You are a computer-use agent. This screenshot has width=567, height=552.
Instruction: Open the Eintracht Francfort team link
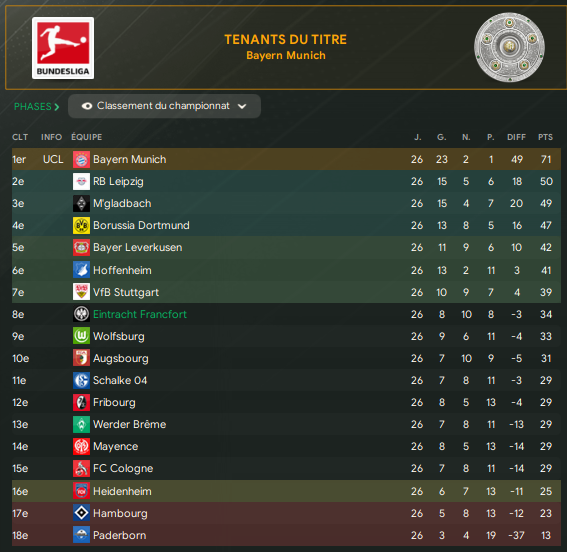(x=140, y=314)
